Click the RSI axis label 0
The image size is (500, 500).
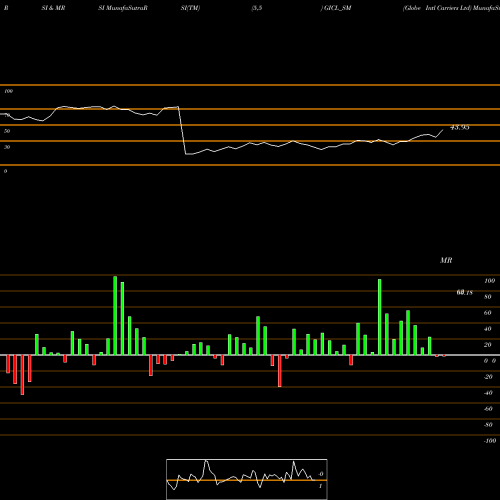click(x=5, y=171)
